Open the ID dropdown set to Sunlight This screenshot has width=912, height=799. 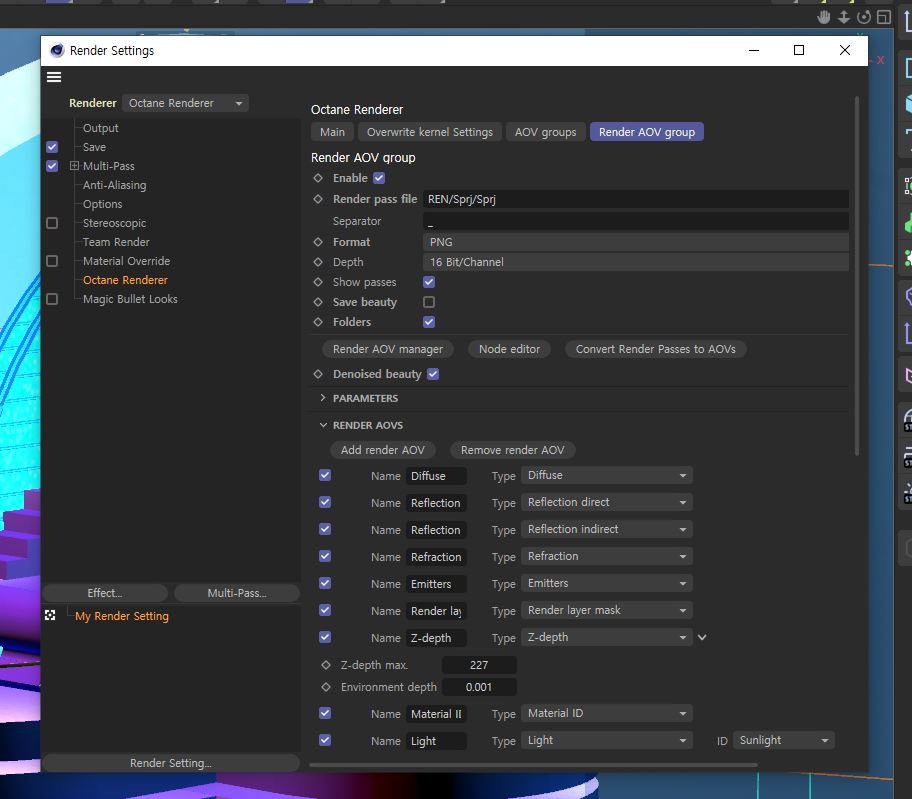click(783, 740)
